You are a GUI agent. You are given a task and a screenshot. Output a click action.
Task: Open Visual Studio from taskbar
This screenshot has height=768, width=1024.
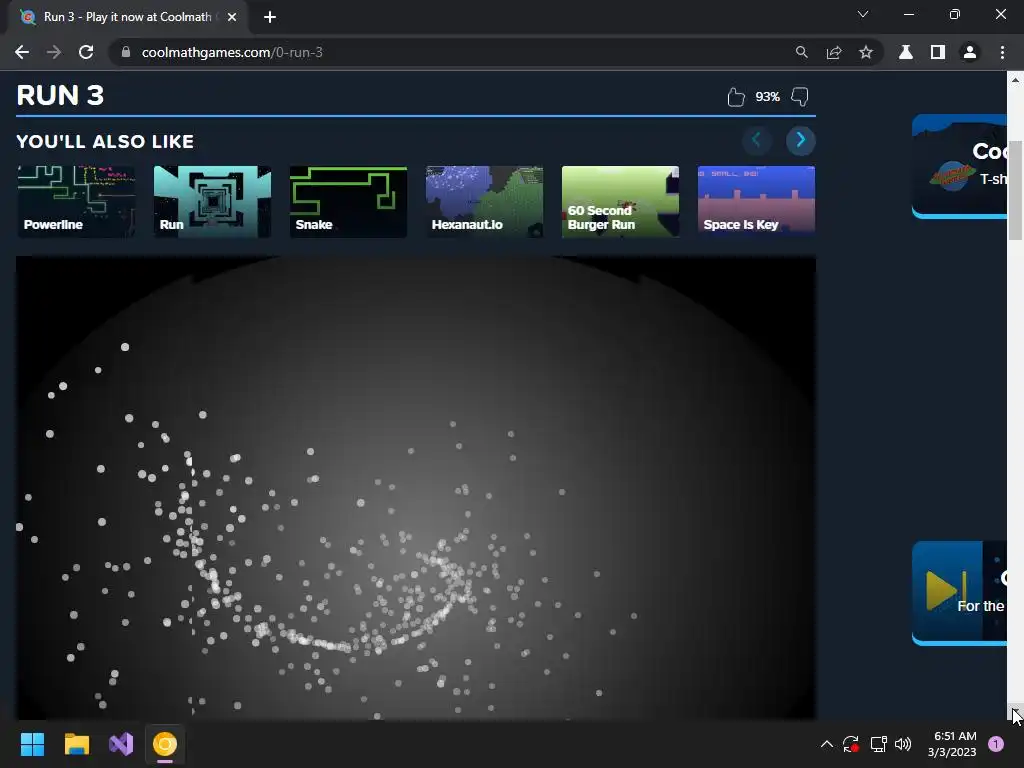click(x=121, y=744)
